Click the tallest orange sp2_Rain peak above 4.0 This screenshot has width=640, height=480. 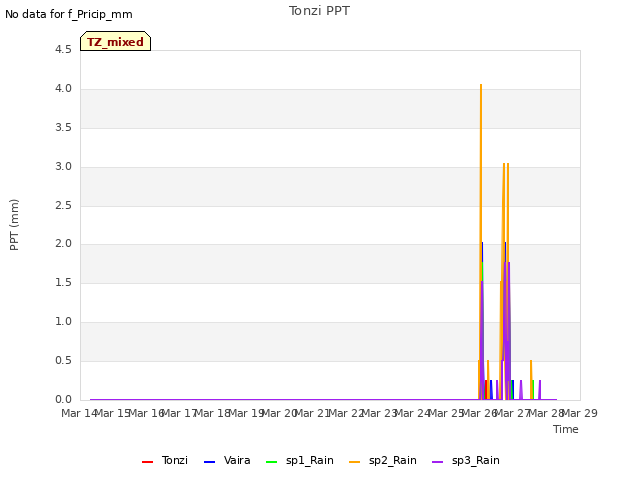[481, 86]
